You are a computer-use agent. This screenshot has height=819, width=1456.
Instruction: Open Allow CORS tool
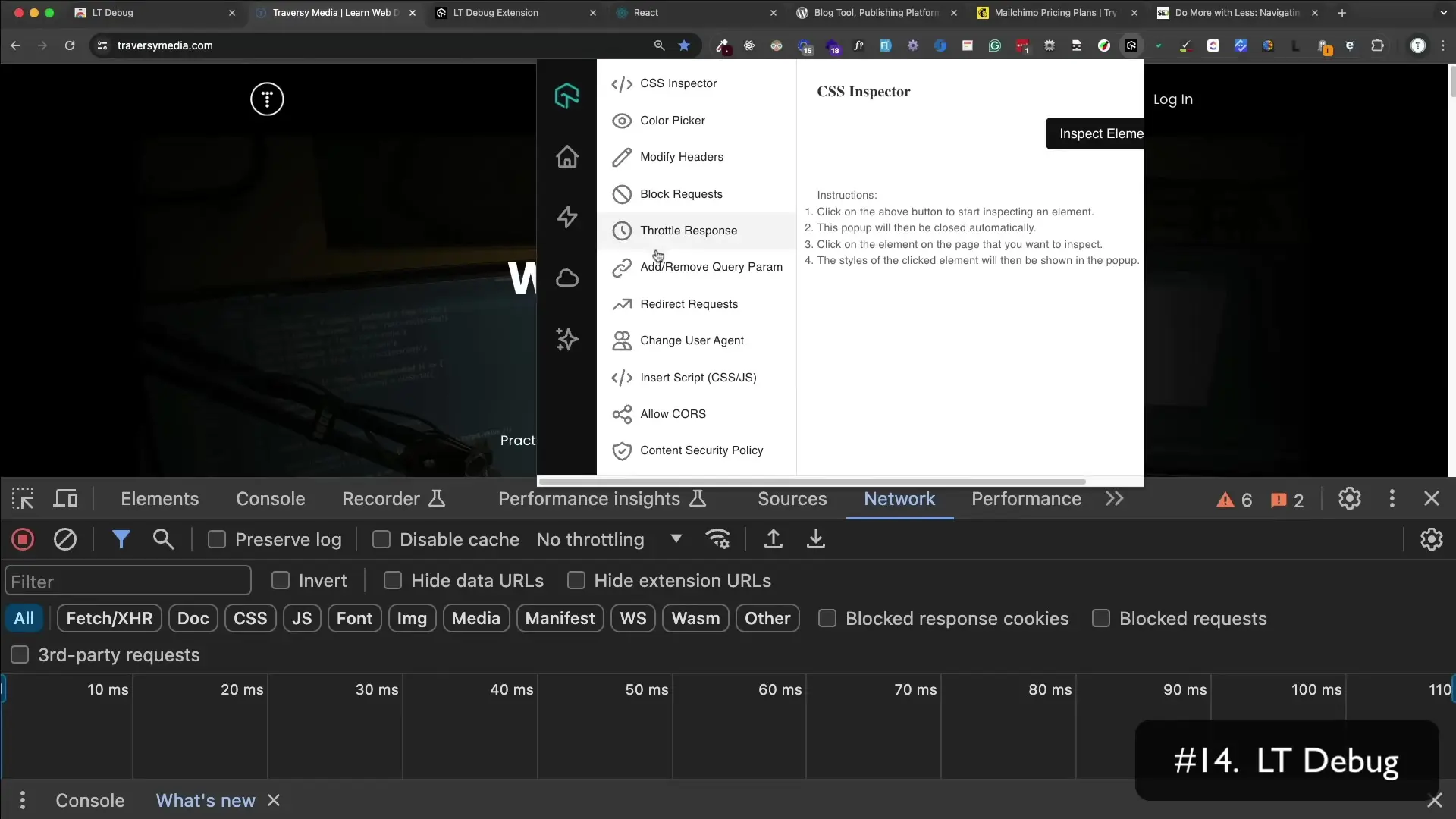tap(696, 414)
